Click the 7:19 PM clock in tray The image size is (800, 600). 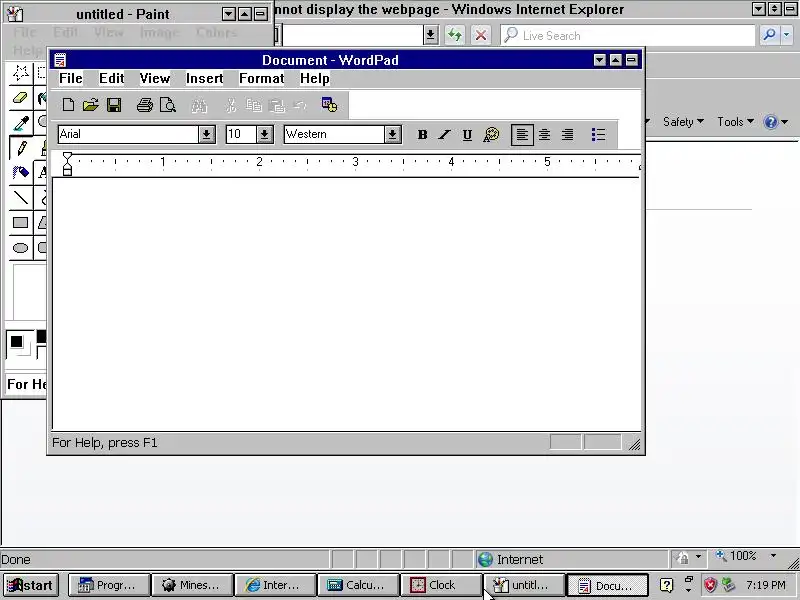(x=766, y=585)
